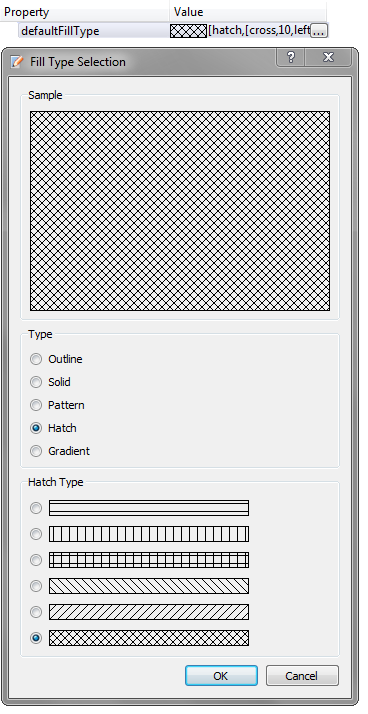The image size is (368, 714).
Task: Click the Fill Type Selection title icon
Action: point(17,61)
